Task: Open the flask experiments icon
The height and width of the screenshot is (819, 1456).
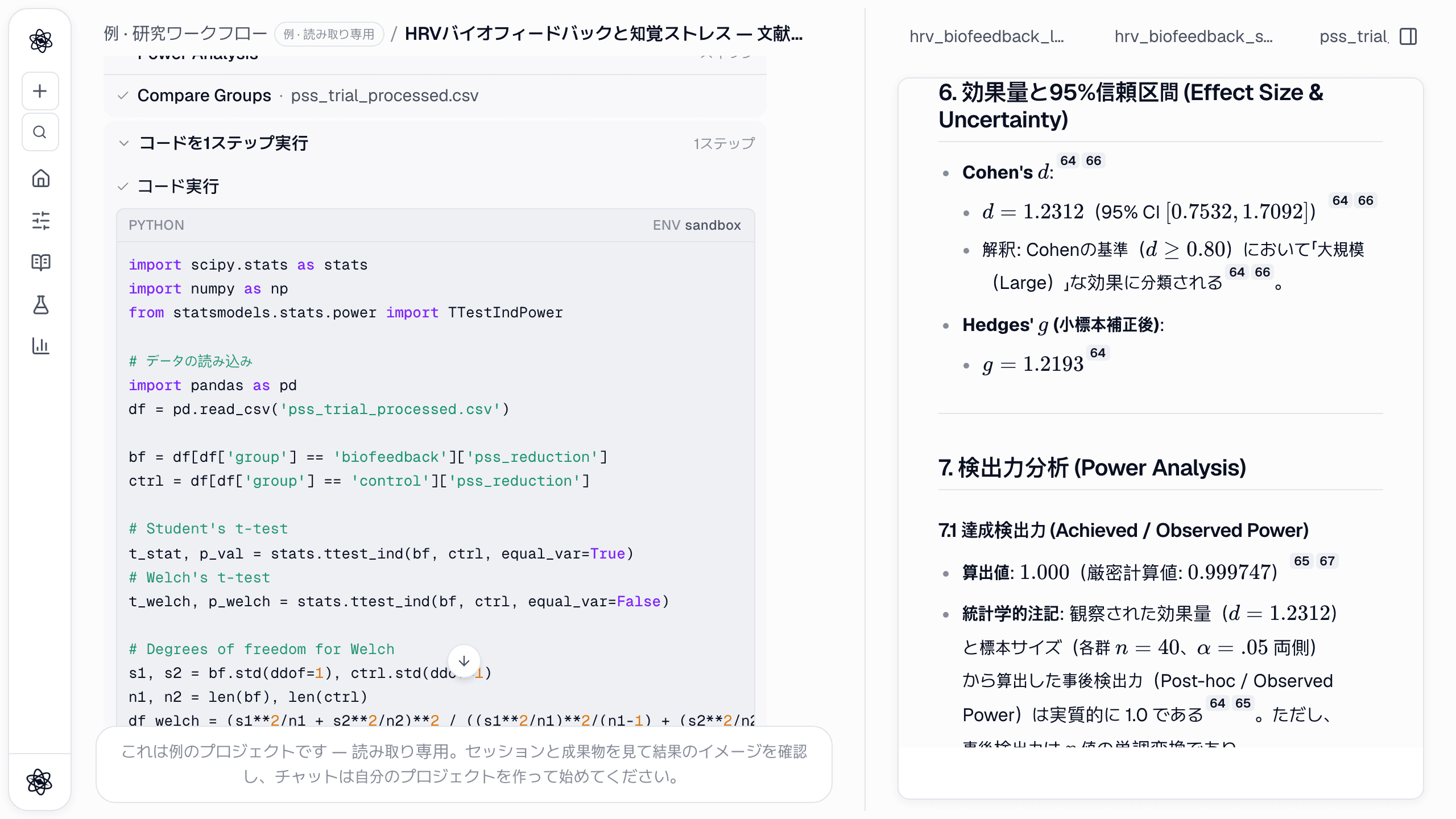Action: (x=40, y=305)
